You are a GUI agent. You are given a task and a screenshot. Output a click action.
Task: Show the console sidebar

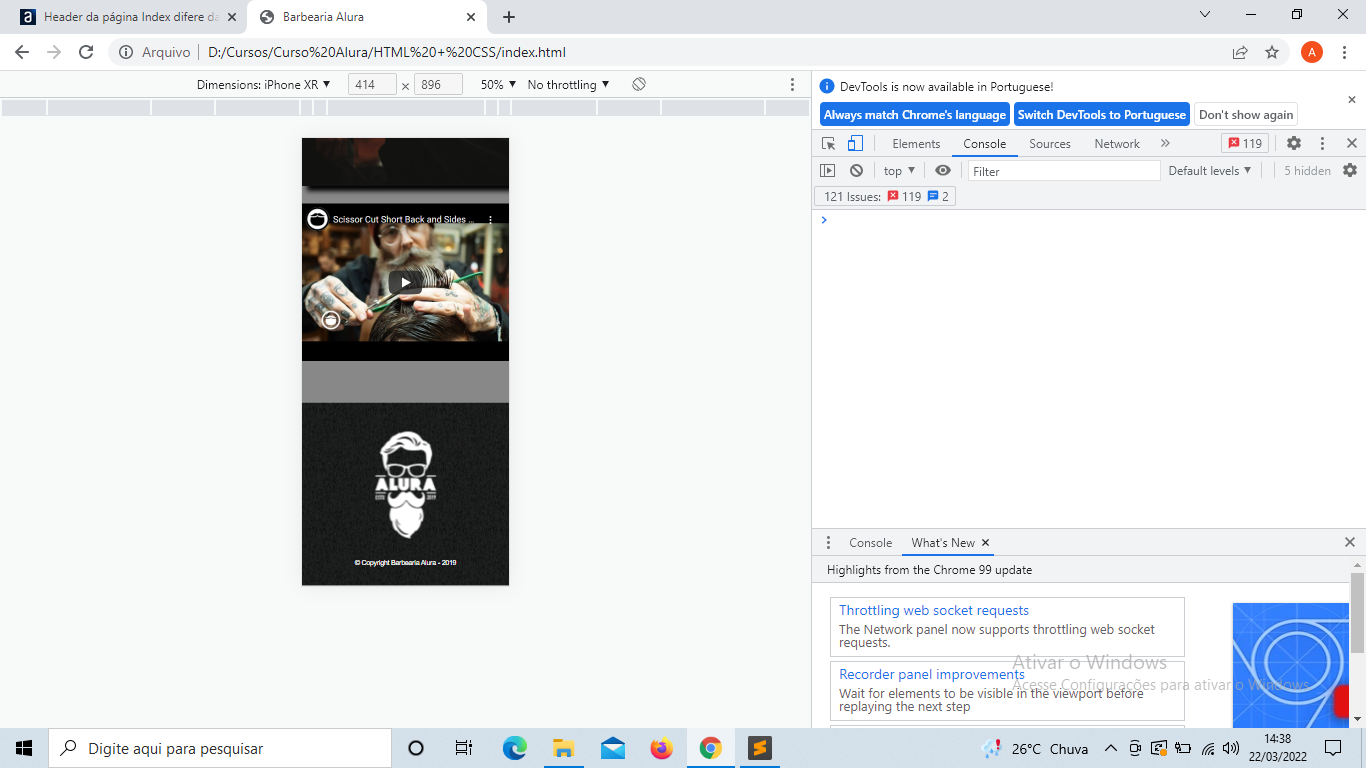point(827,171)
